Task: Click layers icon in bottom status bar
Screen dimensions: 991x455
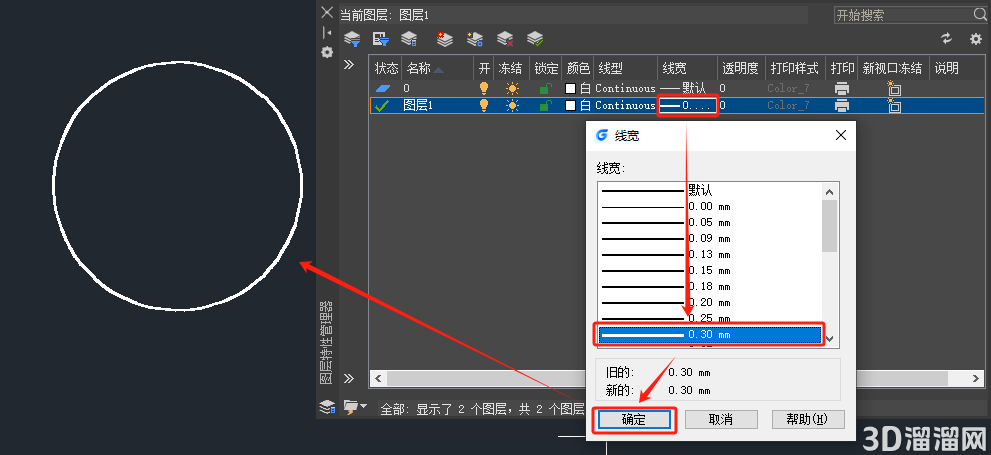Action: pos(327,407)
